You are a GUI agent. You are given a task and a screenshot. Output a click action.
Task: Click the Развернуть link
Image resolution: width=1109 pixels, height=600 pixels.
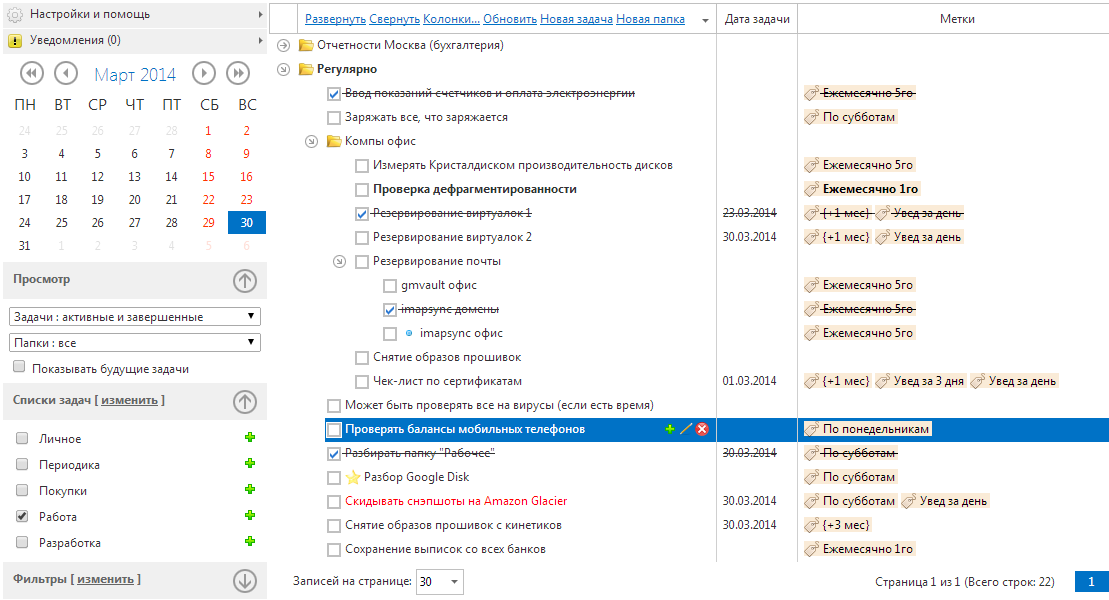click(335, 19)
